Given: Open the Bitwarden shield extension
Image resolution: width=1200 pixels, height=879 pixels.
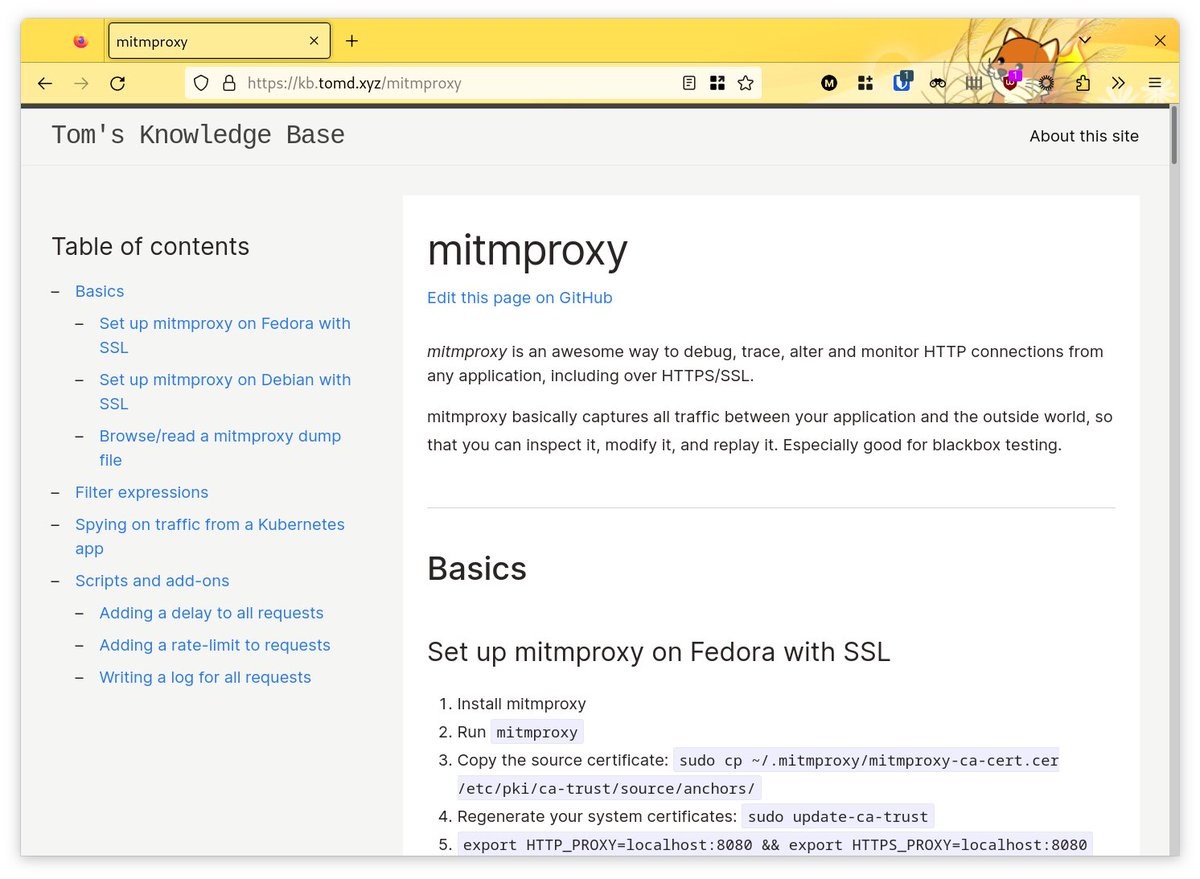Looking at the screenshot, I should click(902, 82).
